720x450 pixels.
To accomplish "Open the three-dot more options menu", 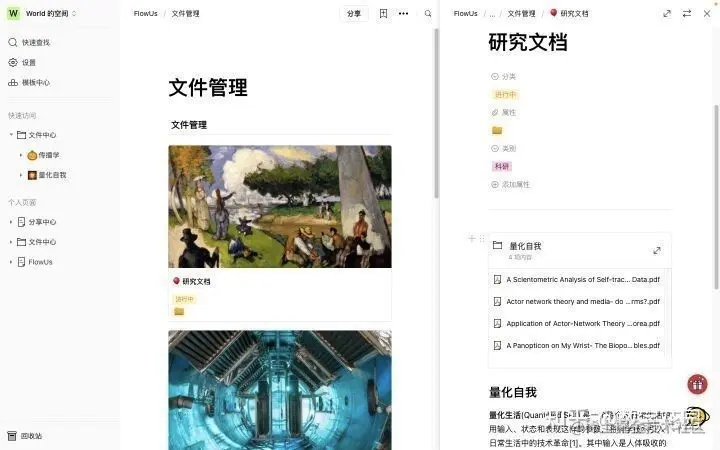I will point(404,13).
